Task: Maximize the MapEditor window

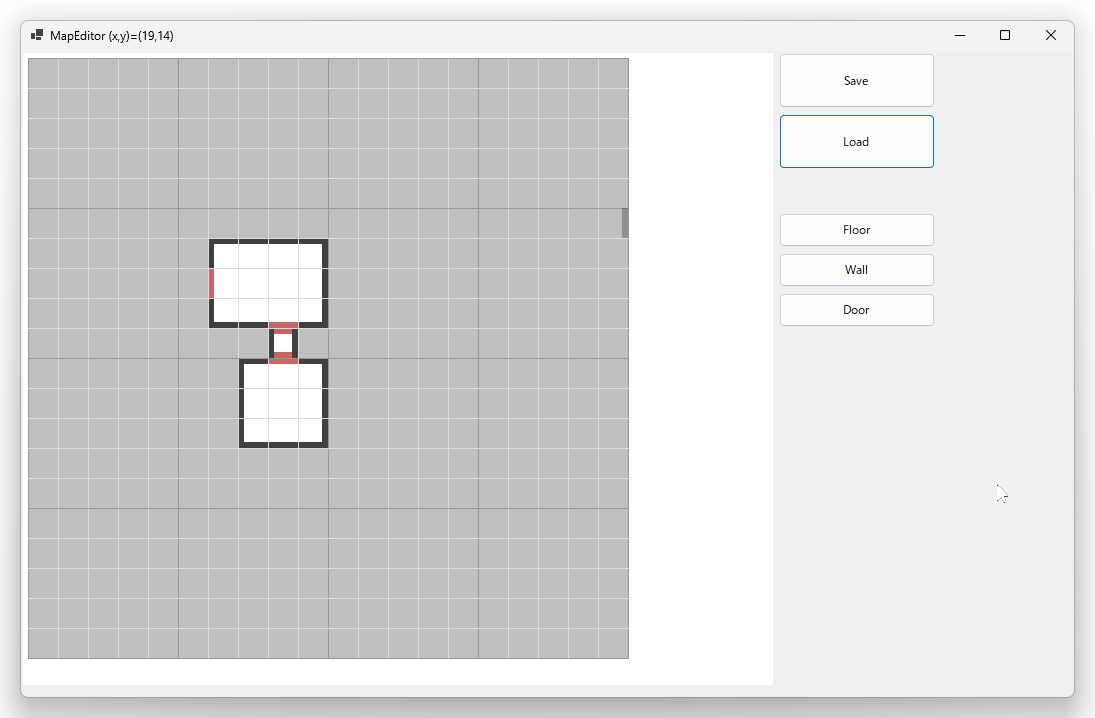Action: click(1005, 35)
